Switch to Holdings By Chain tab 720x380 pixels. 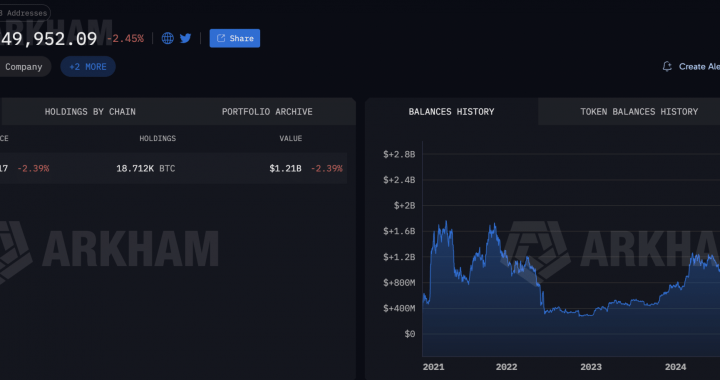(x=90, y=112)
